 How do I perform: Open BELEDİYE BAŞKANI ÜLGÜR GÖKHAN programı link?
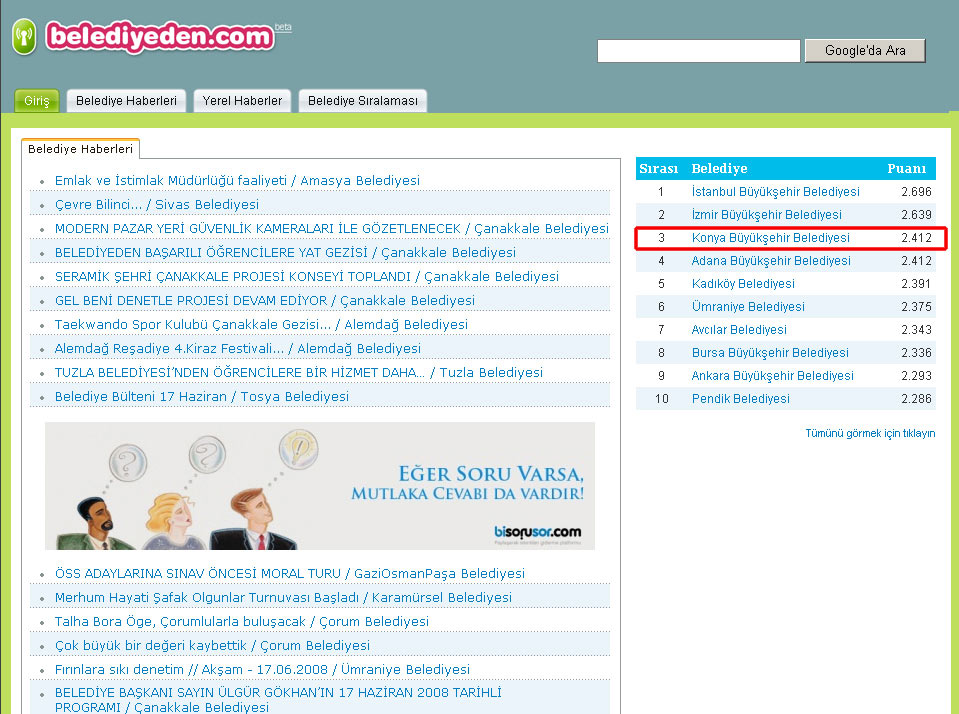click(x=278, y=700)
